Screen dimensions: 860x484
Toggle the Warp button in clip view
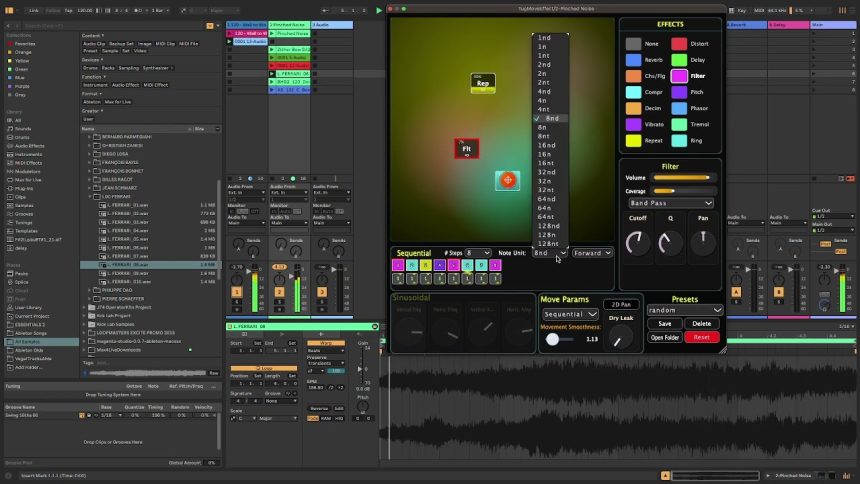pyautogui.click(x=325, y=343)
